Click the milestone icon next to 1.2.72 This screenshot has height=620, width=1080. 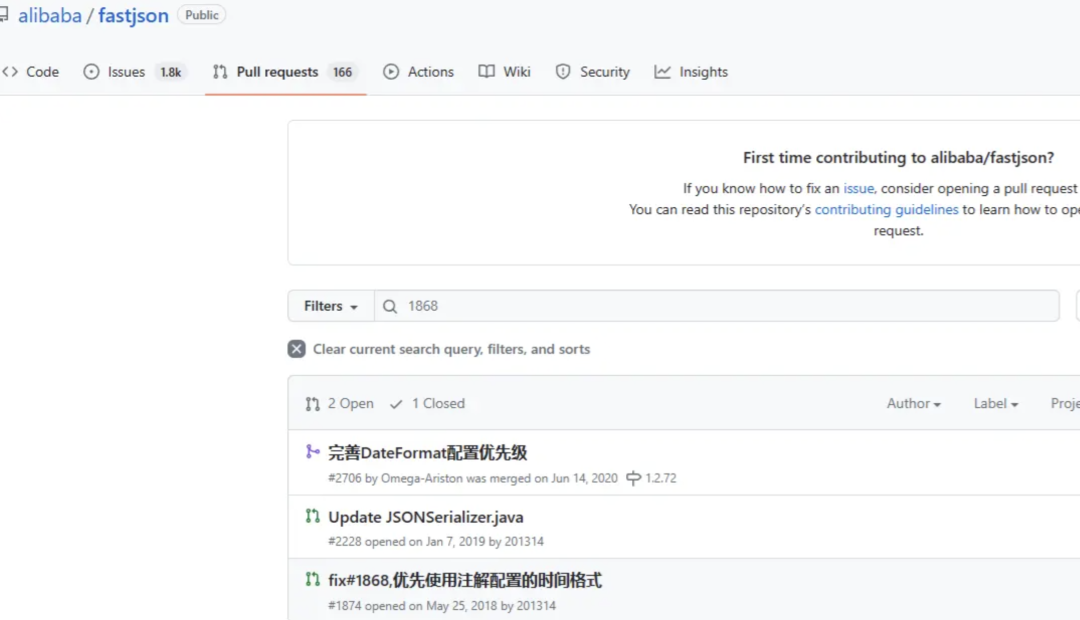tap(633, 478)
